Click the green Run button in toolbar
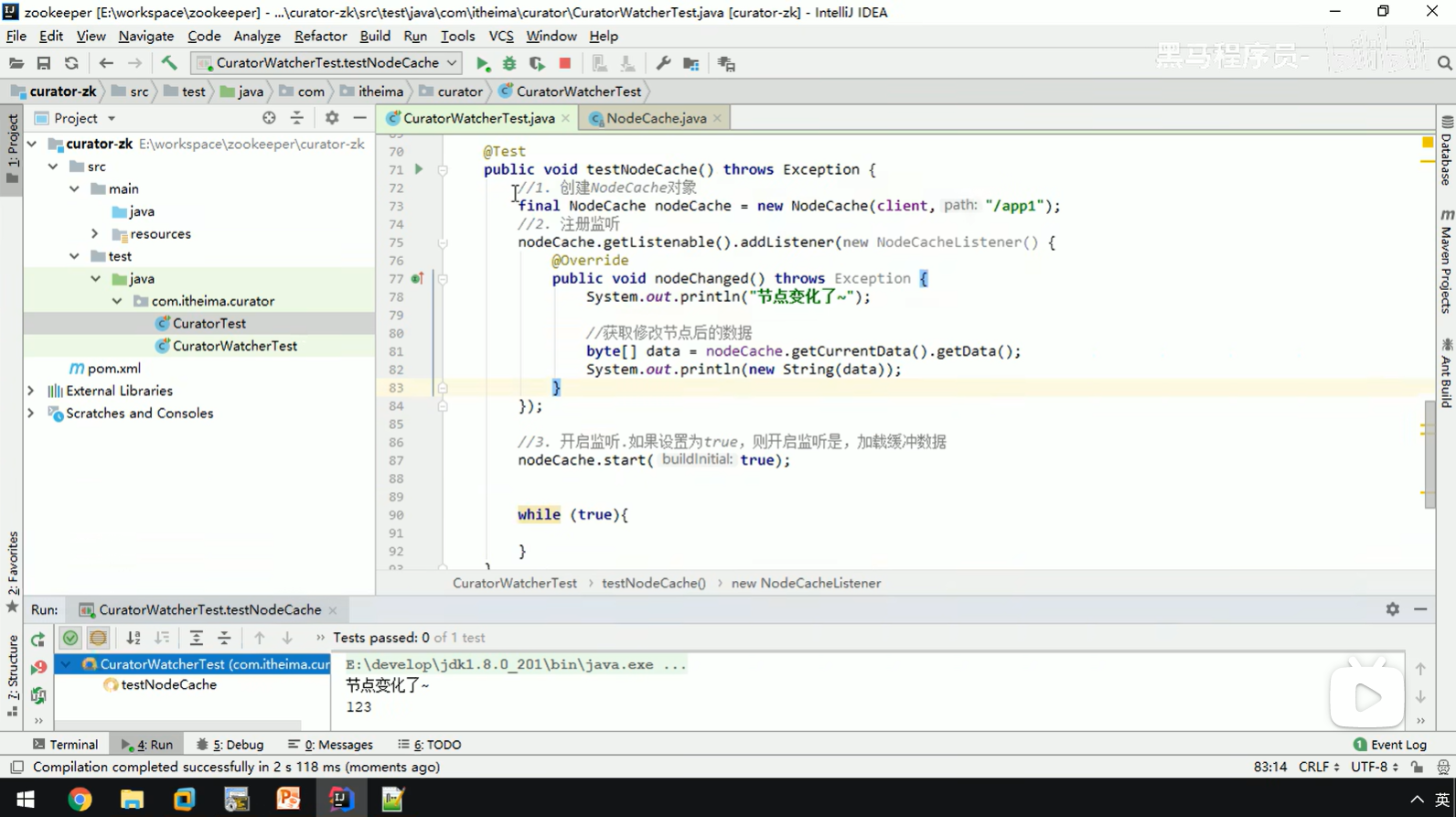 [483, 63]
